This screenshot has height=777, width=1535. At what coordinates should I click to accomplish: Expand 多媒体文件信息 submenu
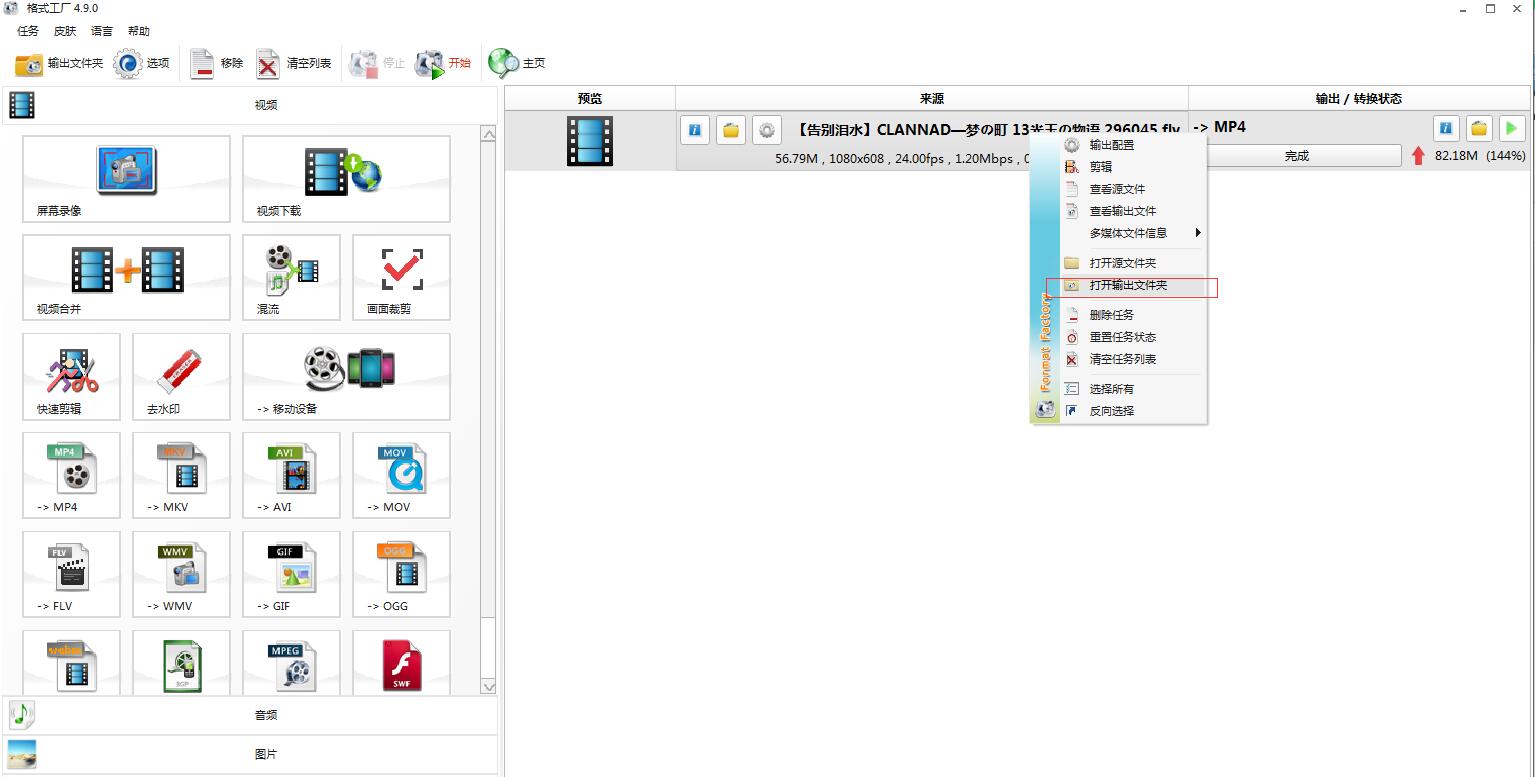pos(1133,233)
